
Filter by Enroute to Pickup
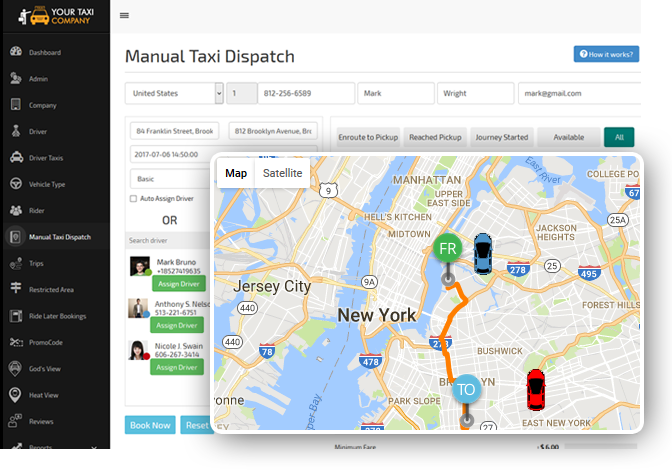tap(368, 137)
